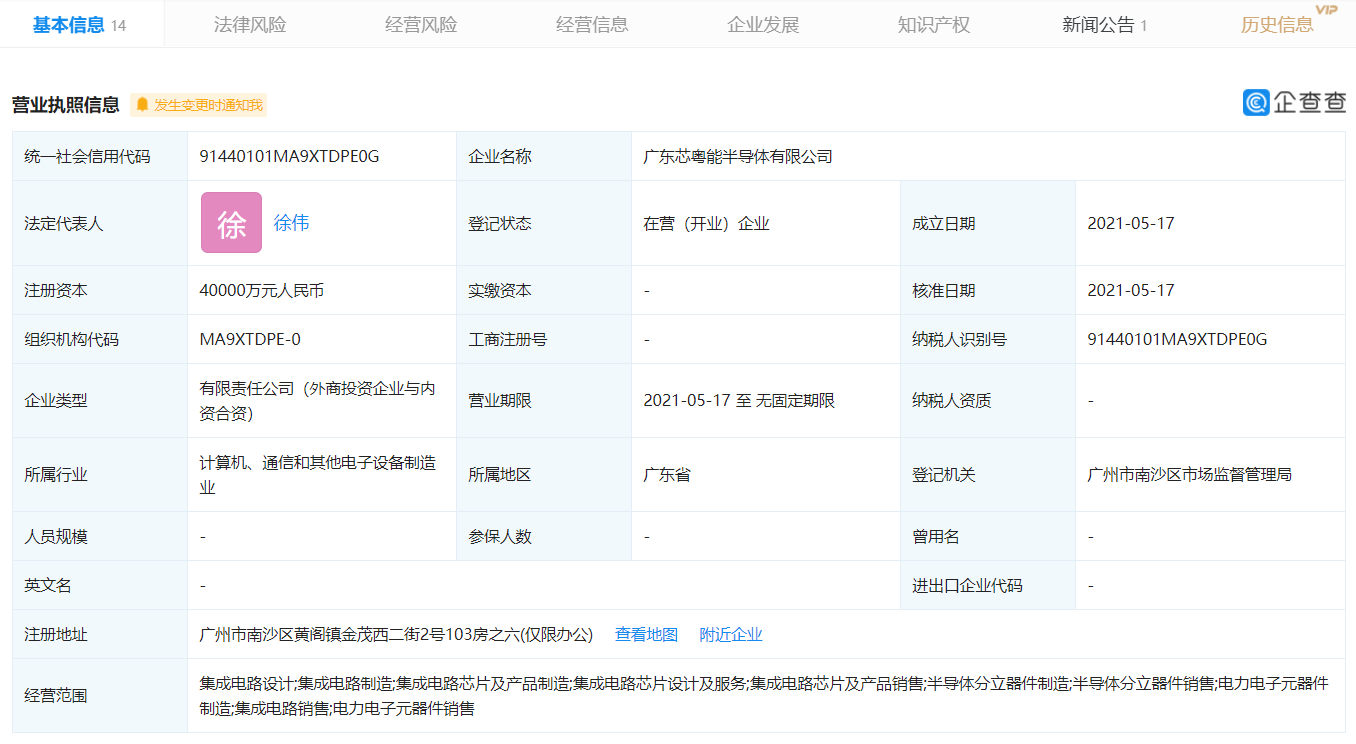This screenshot has width=1356, height=744.
Task: Go to the 企业发展 tab
Action: pos(763,25)
